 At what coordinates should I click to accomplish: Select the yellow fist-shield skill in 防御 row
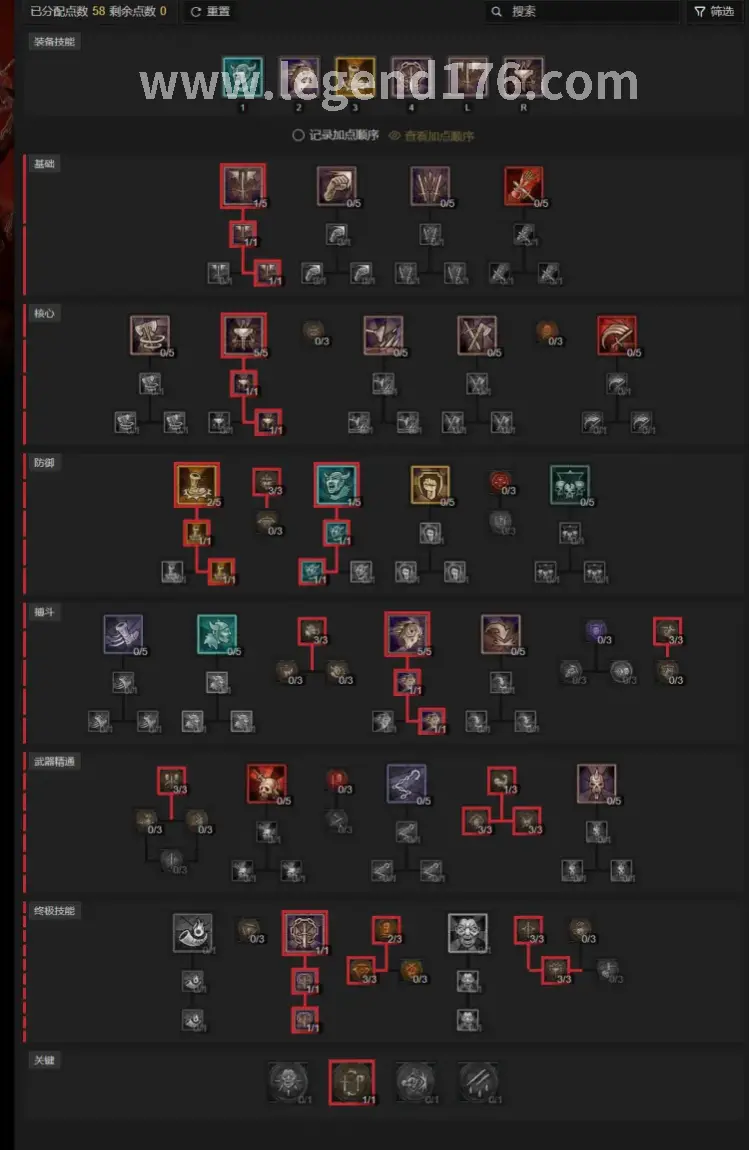pos(430,485)
